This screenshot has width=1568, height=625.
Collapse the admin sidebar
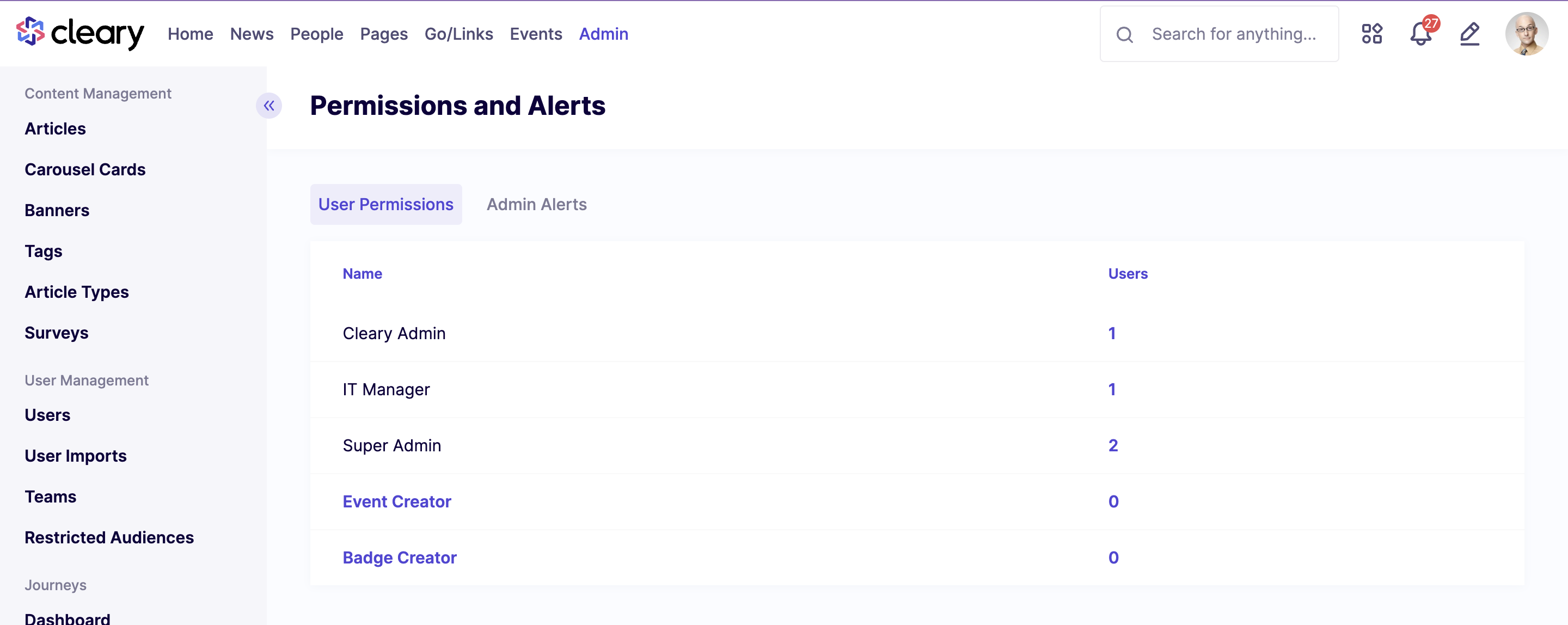coord(268,106)
